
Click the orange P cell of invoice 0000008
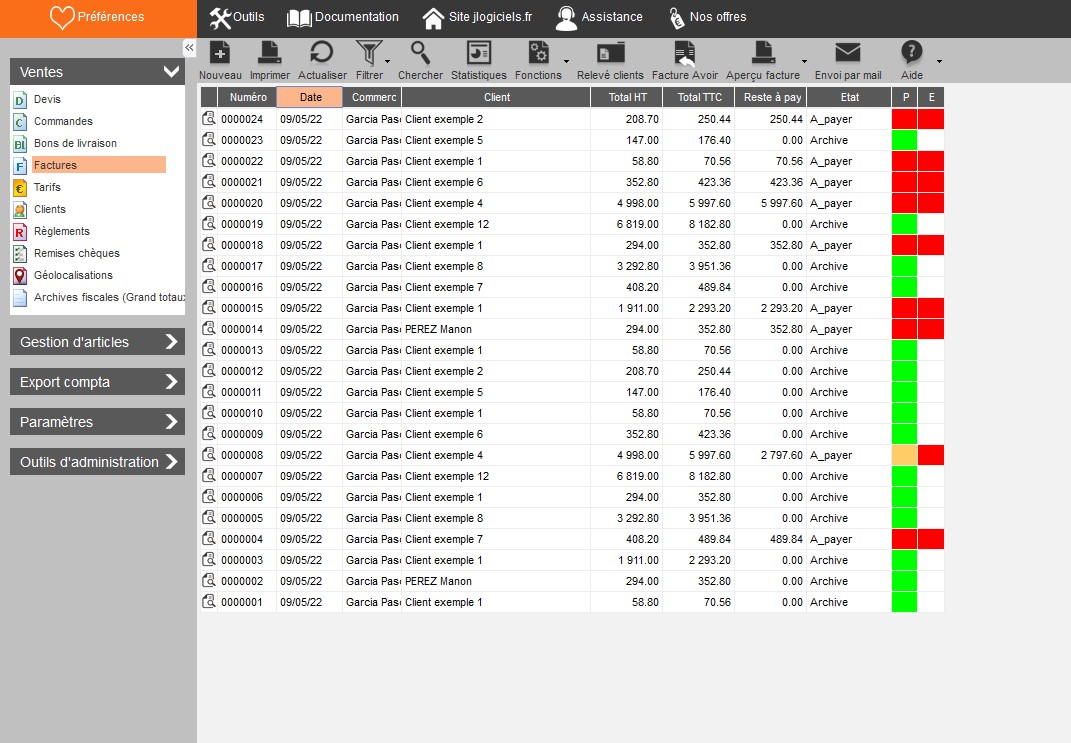[904, 455]
